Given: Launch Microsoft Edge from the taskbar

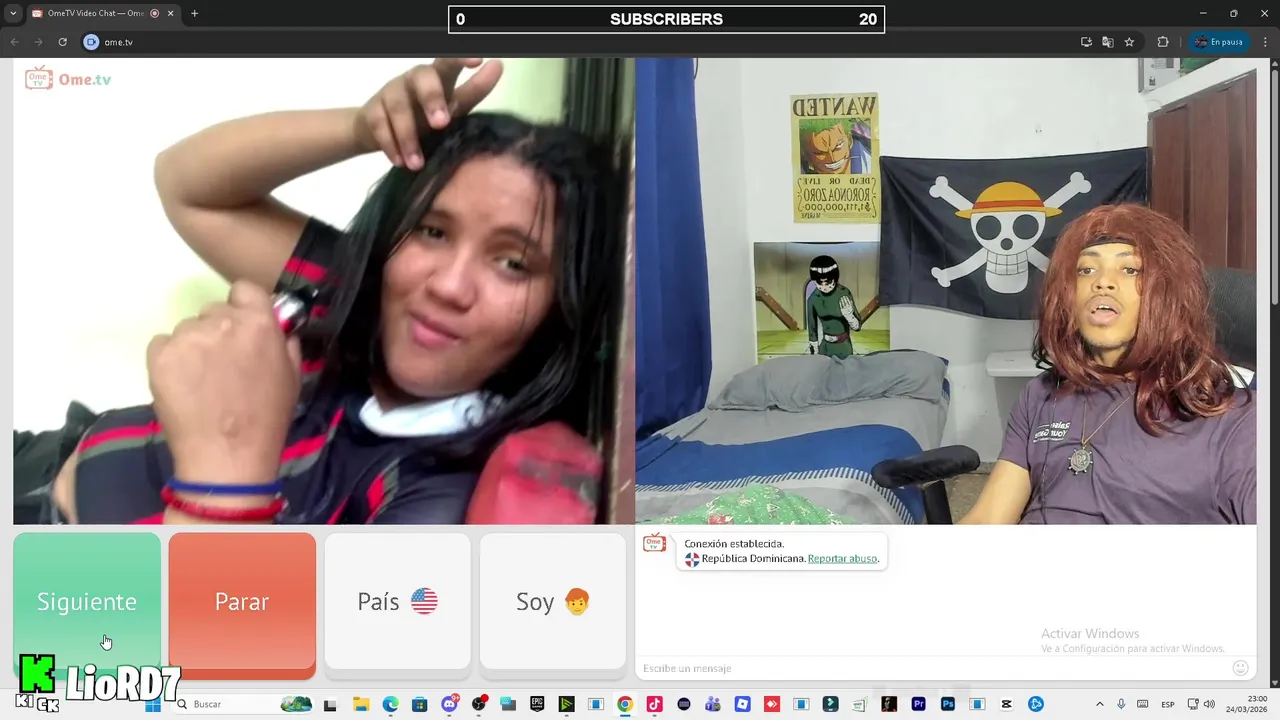Looking at the screenshot, I should pyautogui.click(x=390, y=704).
